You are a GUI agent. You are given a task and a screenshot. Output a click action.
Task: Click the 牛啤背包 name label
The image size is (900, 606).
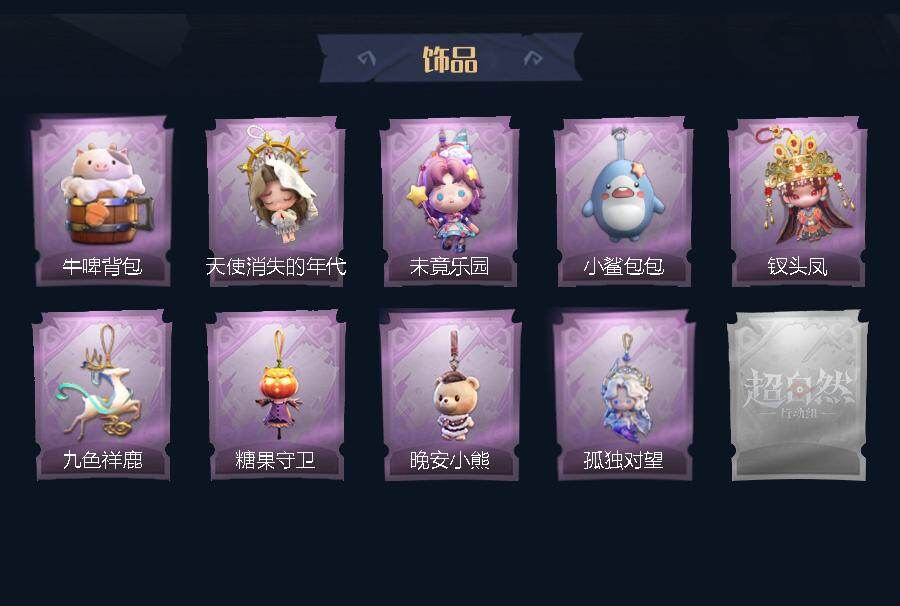pos(102,266)
